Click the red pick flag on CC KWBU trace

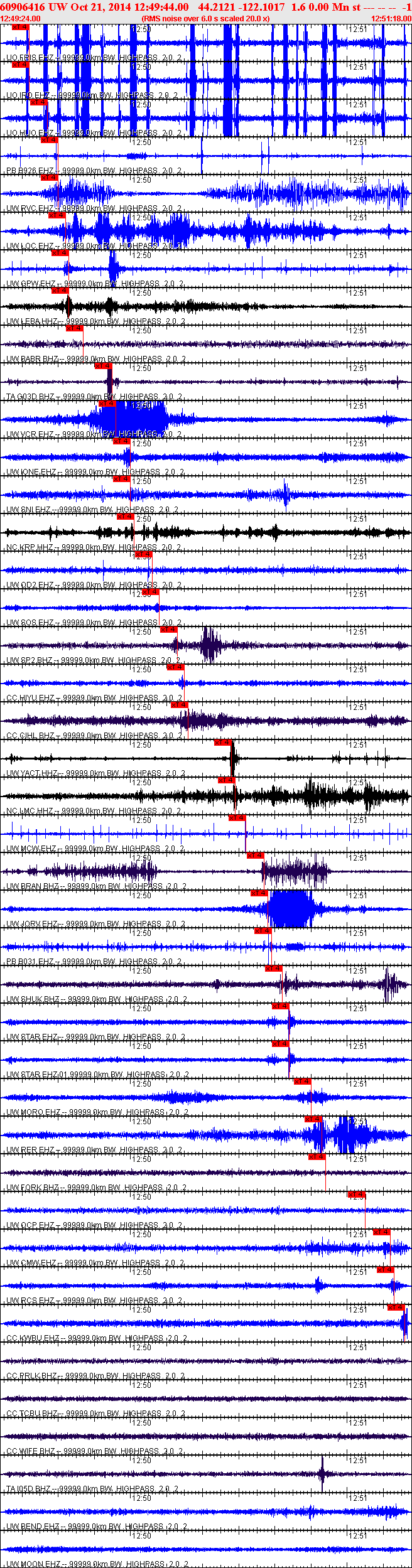pos(396,1308)
